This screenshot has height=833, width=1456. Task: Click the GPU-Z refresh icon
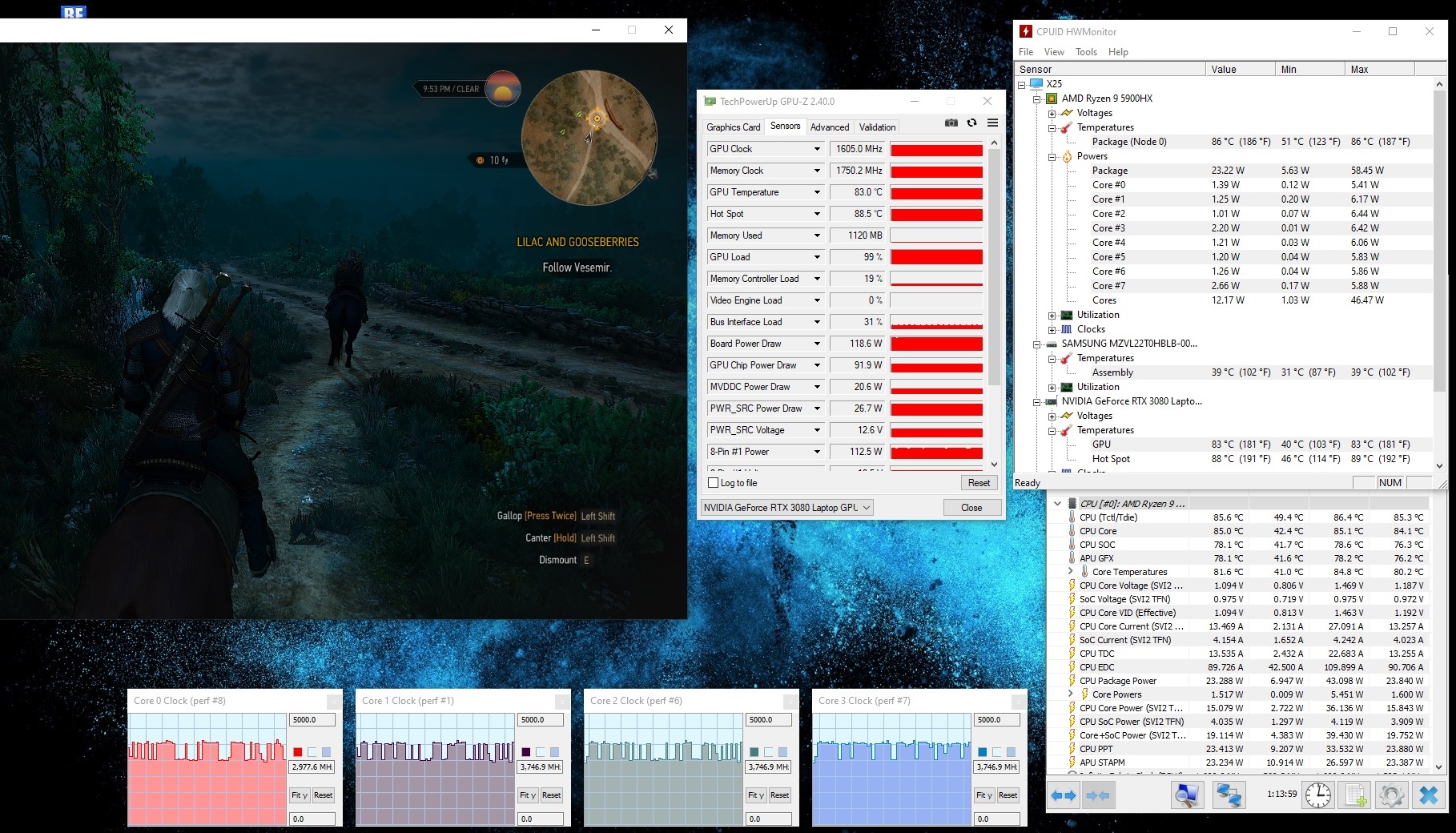point(971,123)
